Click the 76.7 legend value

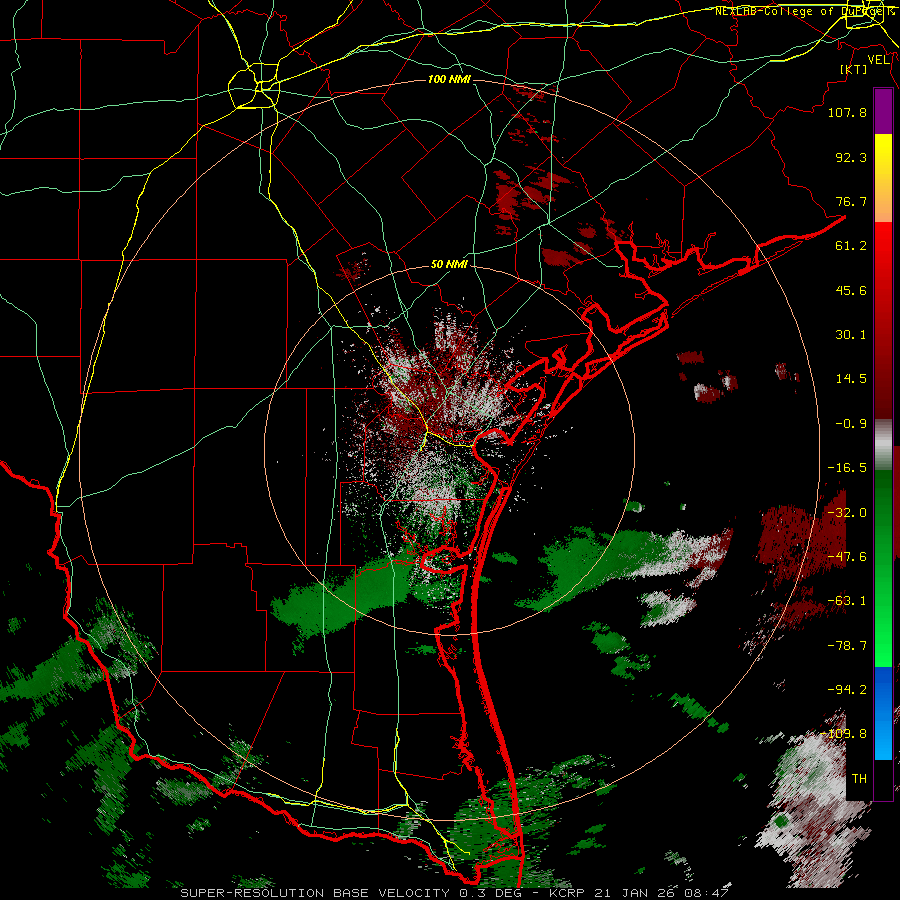851,201
